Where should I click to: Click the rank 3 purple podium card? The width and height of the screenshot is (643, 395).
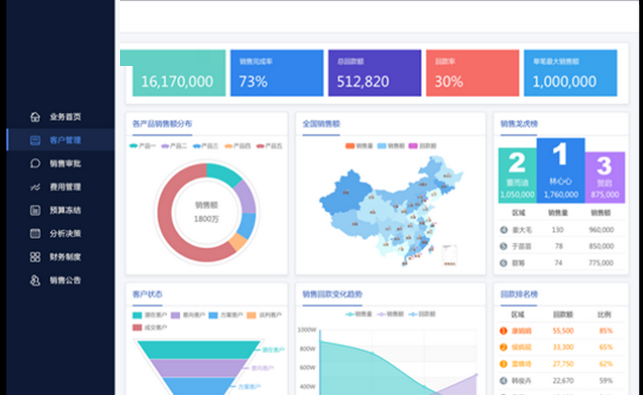(x=605, y=178)
